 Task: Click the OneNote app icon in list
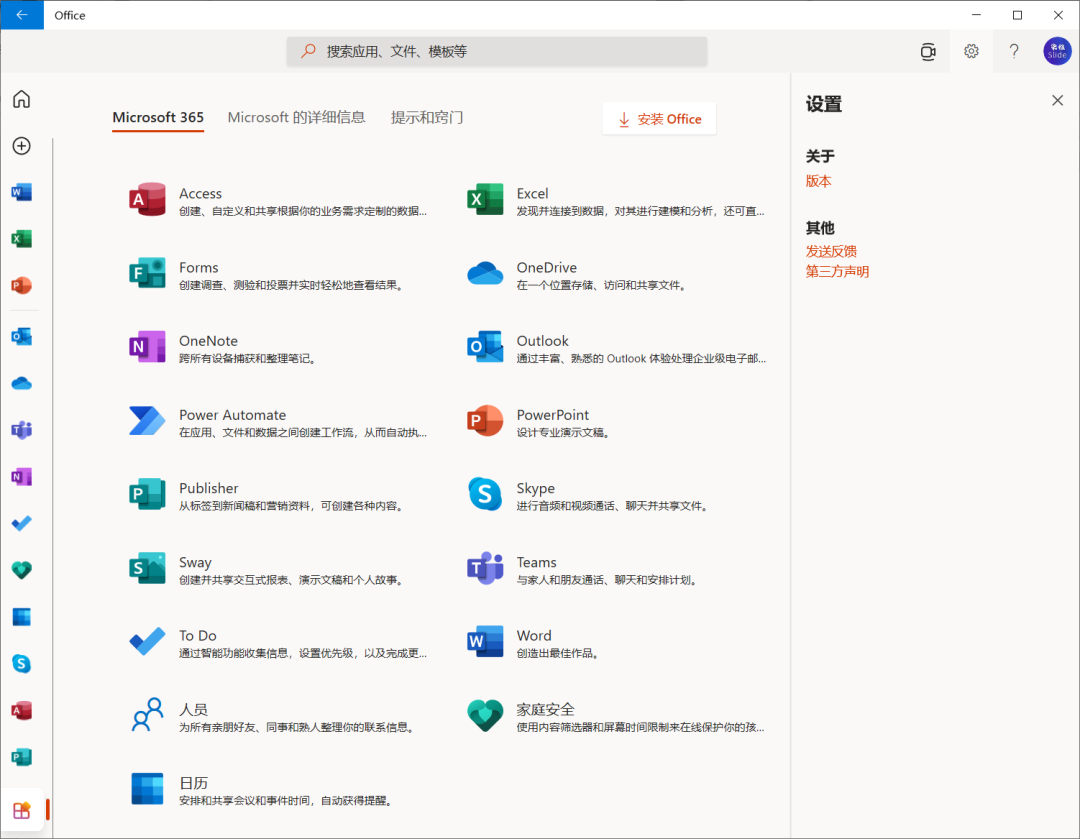coord(147,346)
